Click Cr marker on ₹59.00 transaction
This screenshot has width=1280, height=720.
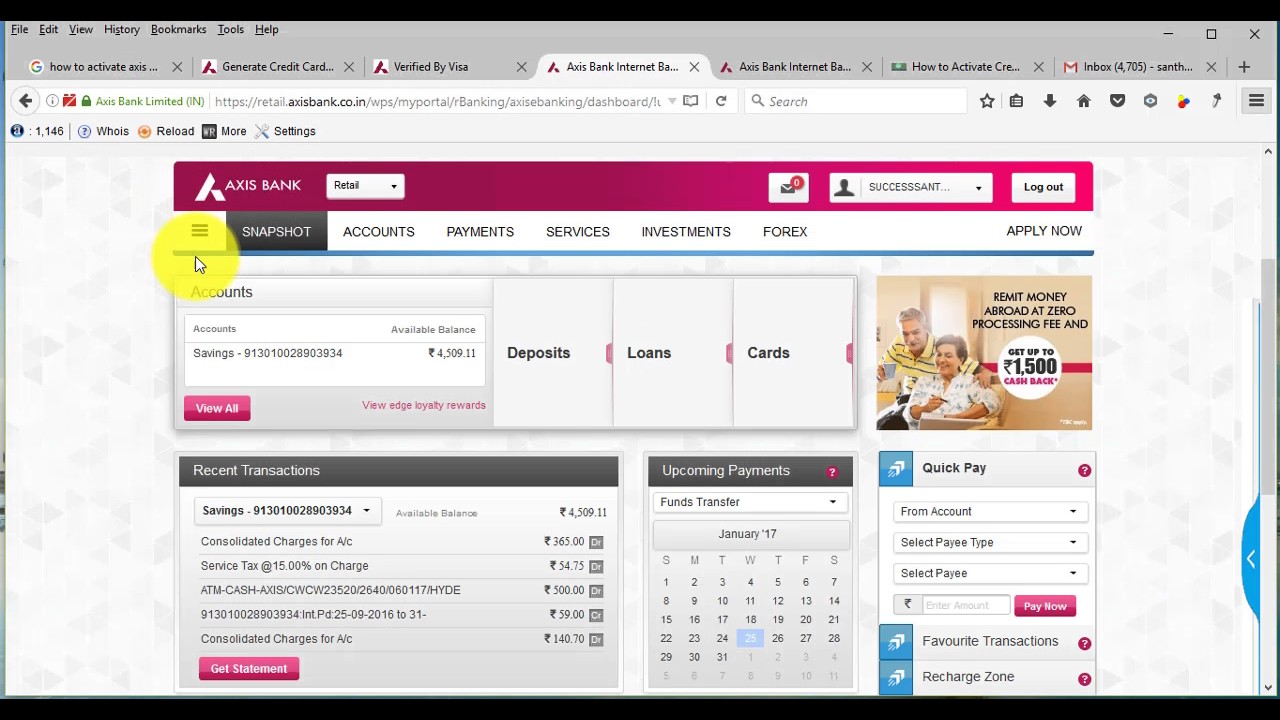tap(596, 615)
